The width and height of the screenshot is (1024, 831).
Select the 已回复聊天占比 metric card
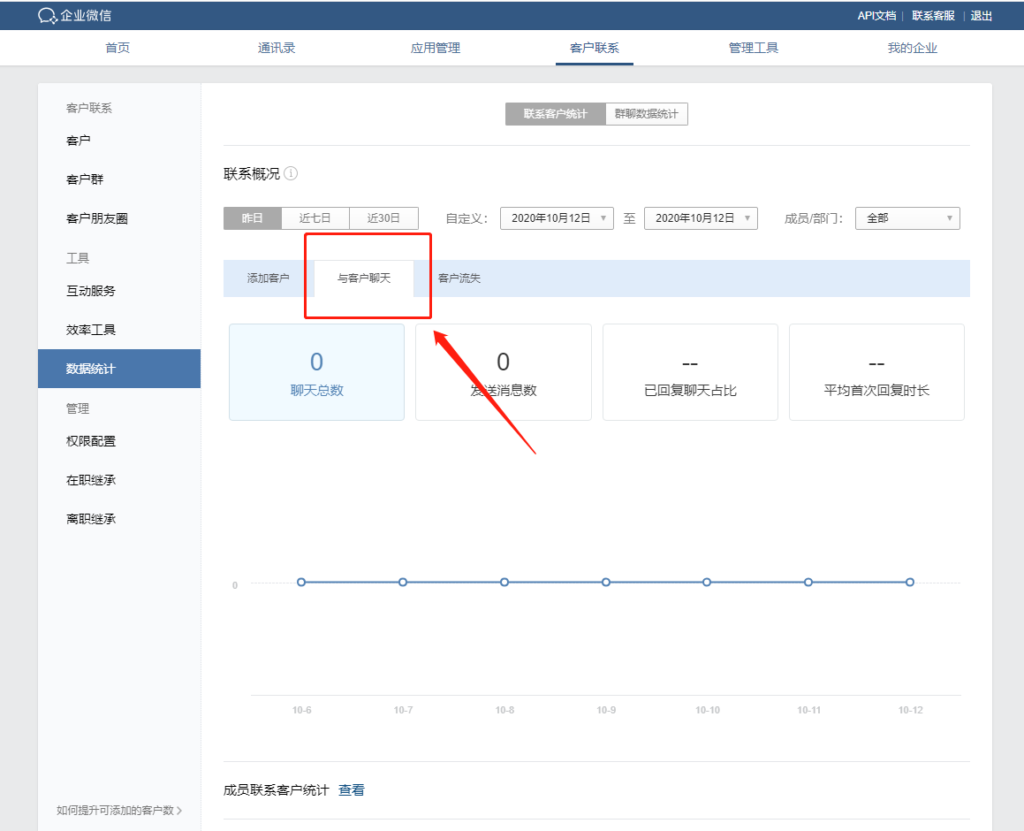coord(690,372)
